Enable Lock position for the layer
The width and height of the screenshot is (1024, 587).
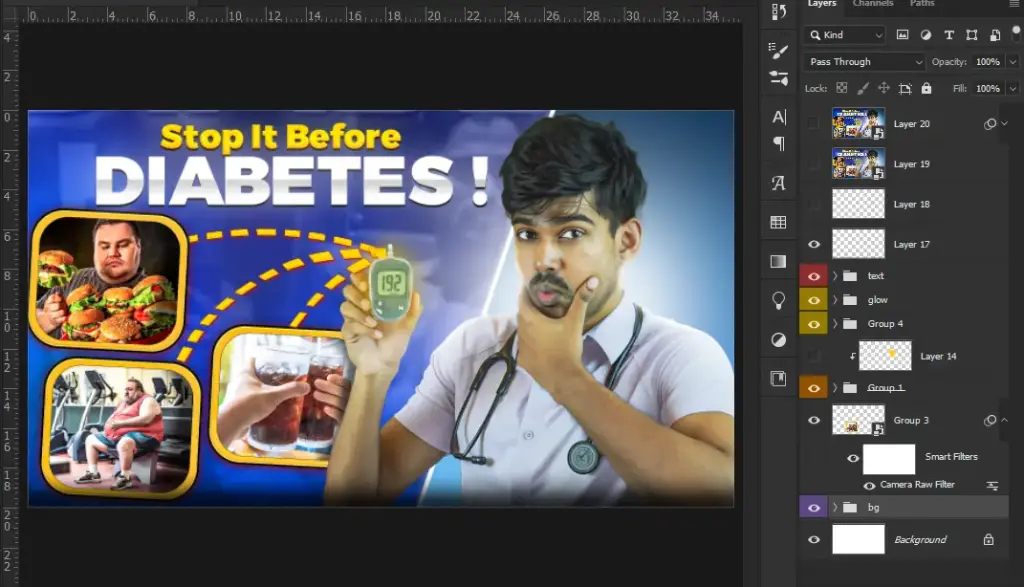[x=884, y=88]
